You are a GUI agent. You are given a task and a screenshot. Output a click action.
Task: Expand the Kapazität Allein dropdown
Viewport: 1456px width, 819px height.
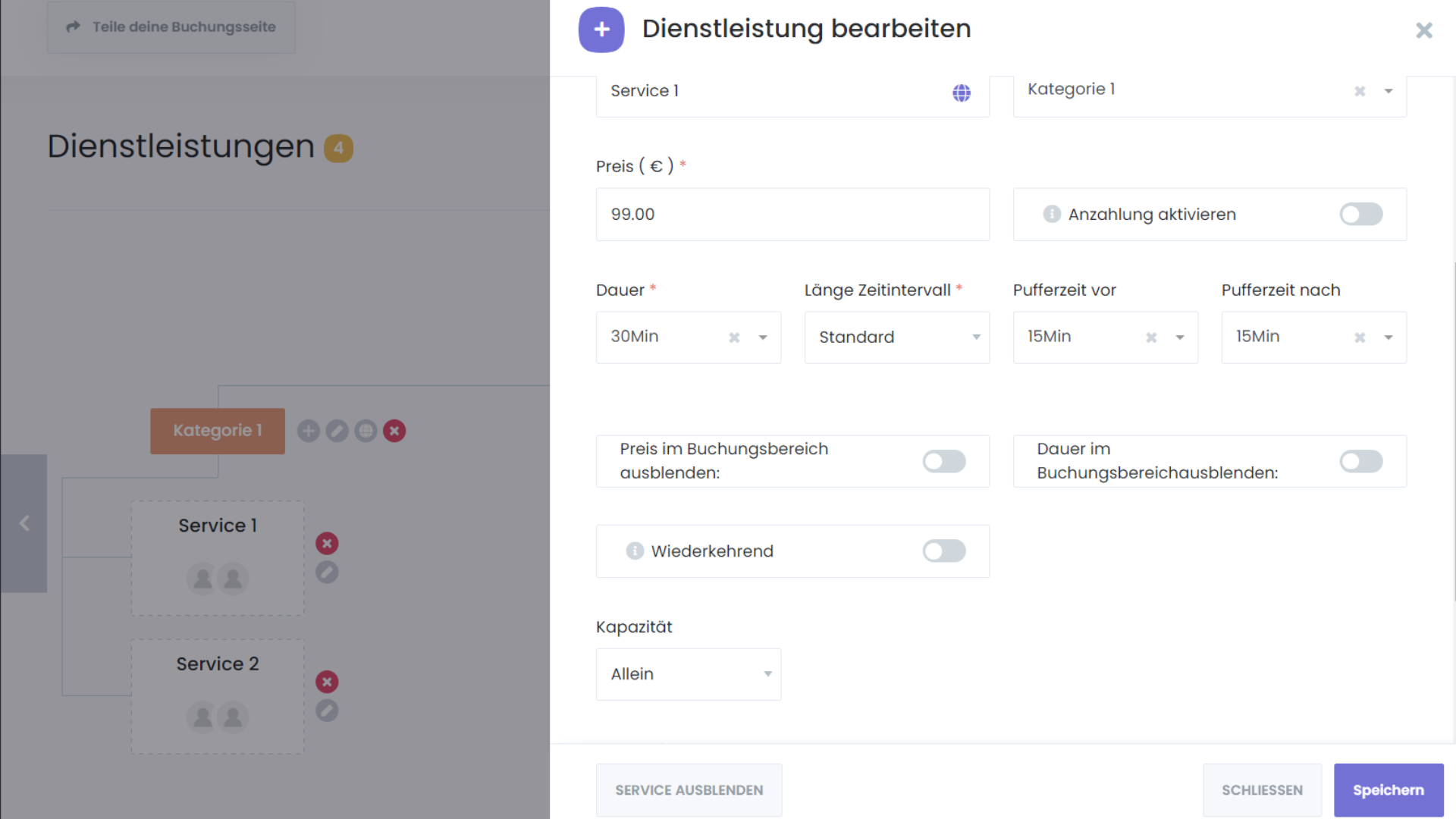click(x=688, y=674)
